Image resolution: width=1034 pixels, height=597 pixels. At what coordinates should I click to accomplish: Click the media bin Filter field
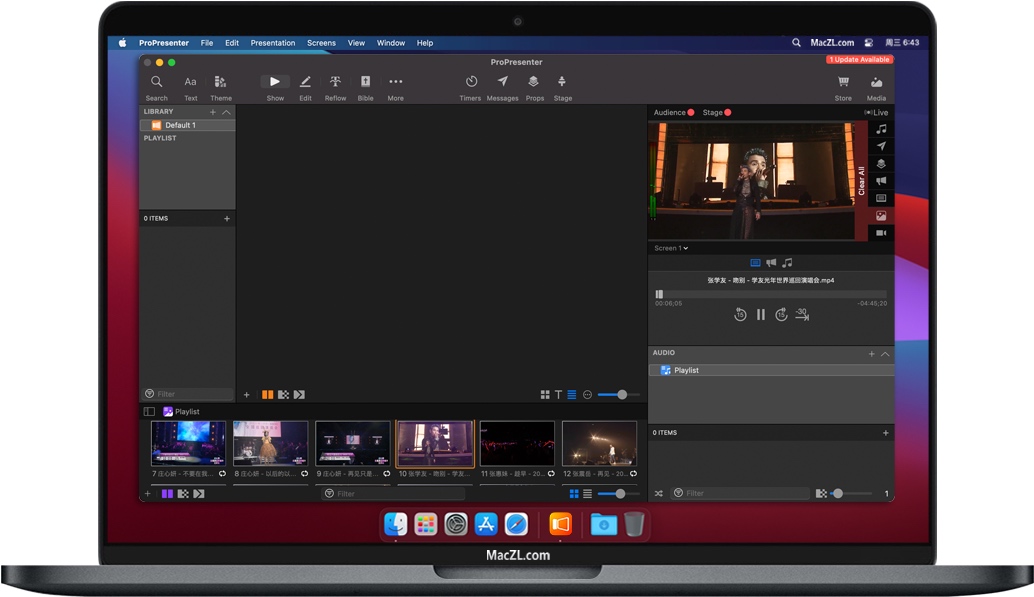(x=393, y=493)
